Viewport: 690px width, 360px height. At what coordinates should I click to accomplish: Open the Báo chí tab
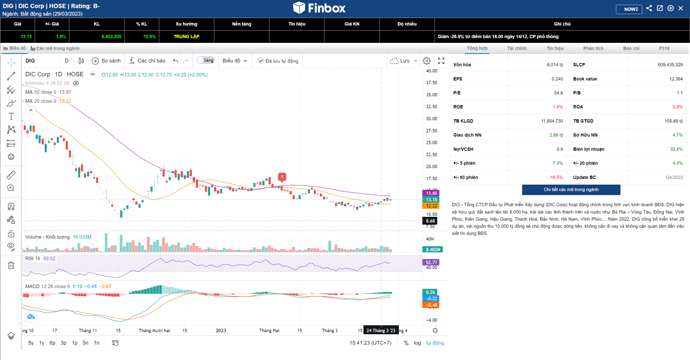click(x=631, y=48)
